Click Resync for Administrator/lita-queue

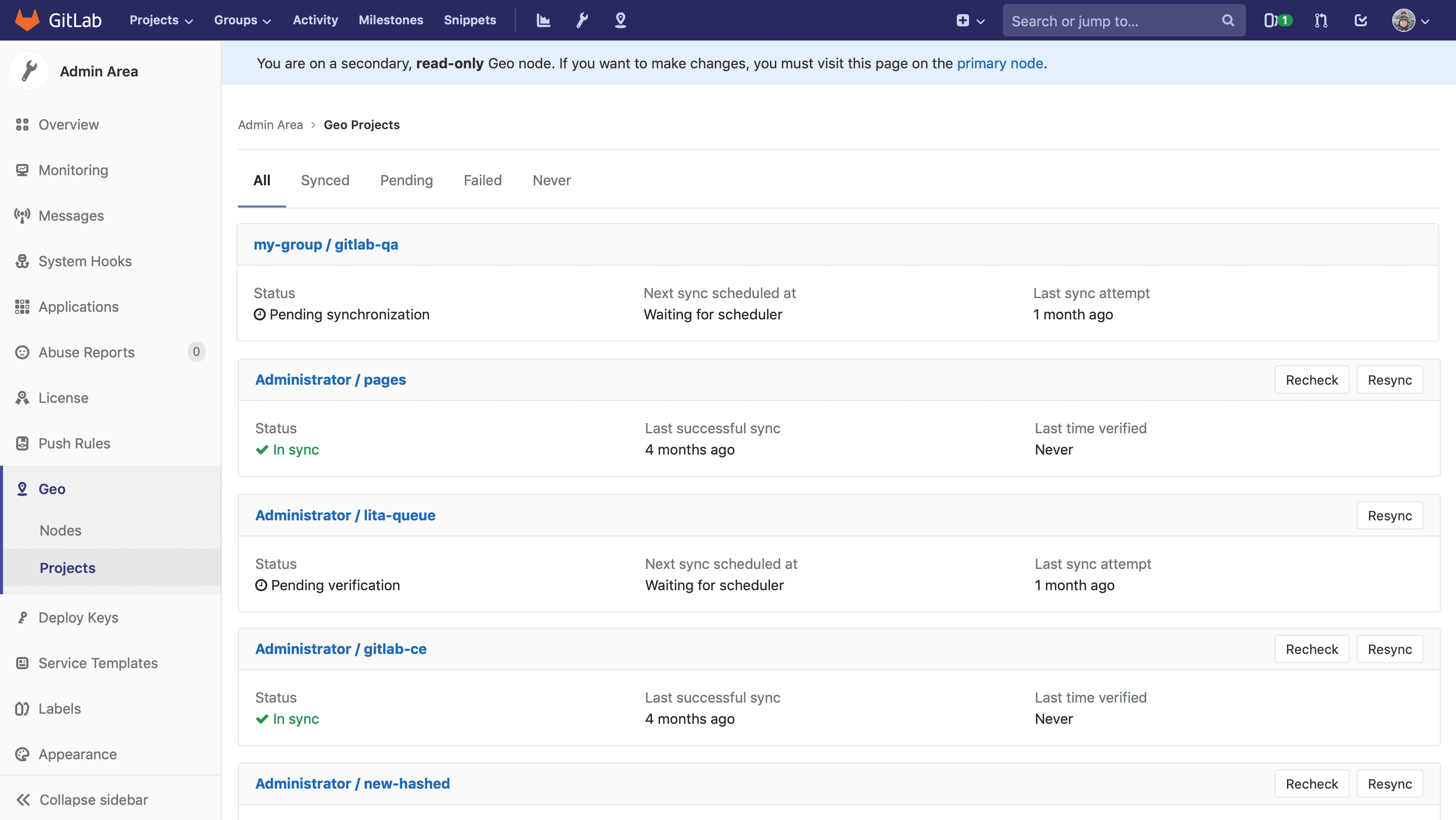(x=1390, y=515)
